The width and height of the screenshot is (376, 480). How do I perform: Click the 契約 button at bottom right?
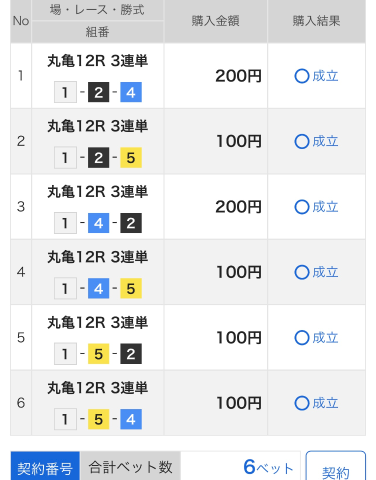[336, 467]
